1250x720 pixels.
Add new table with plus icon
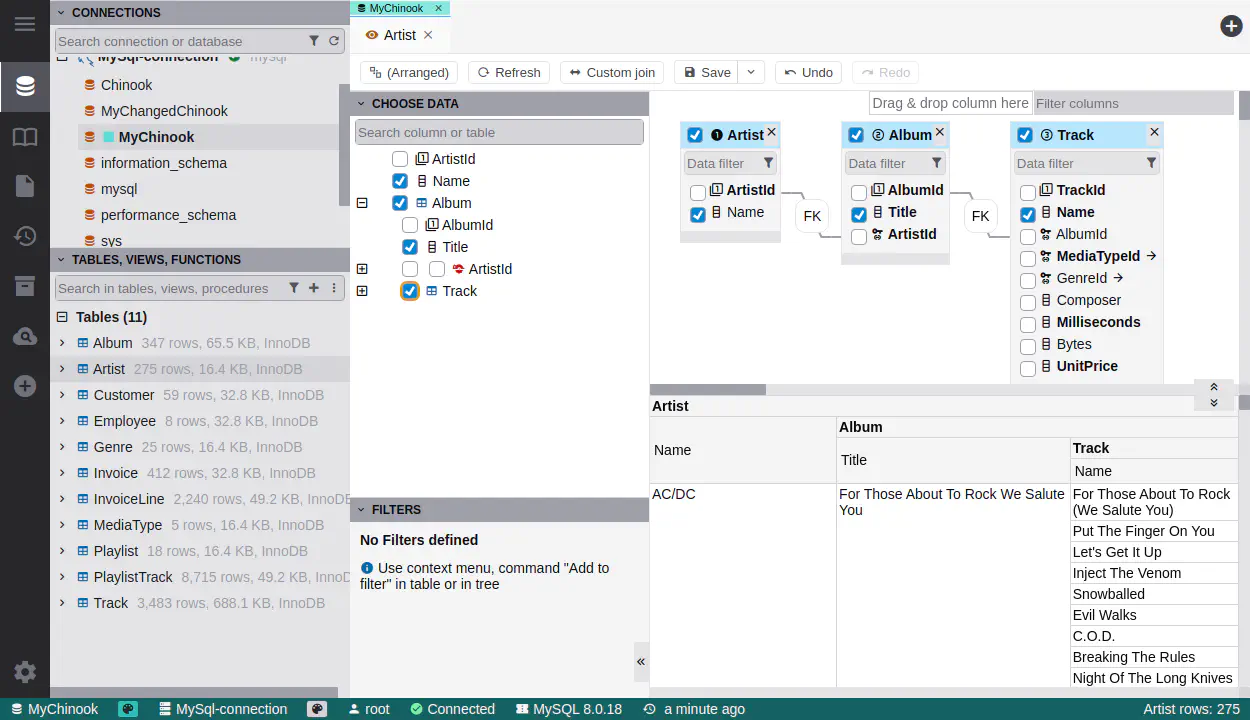pyautogui.click(x=314, y=288)
